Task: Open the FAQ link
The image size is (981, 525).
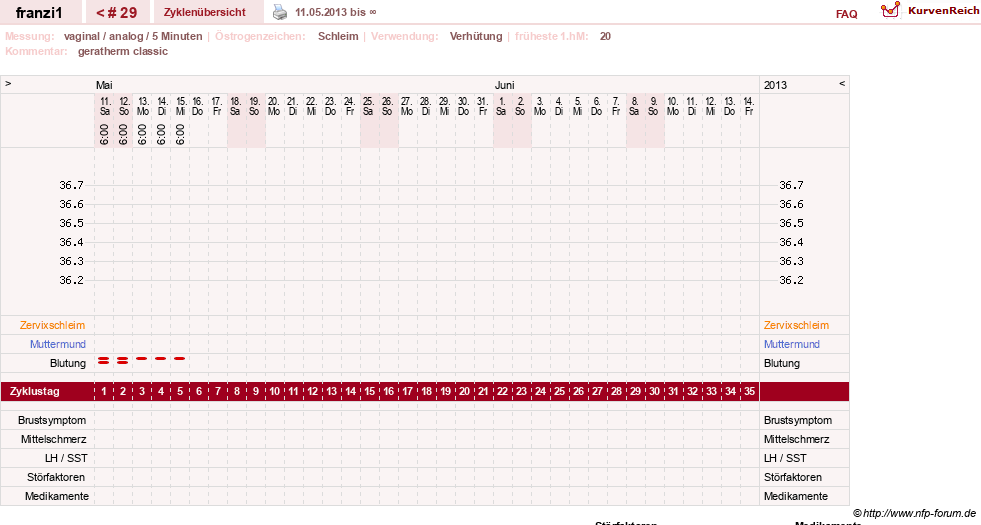Action: coord(846,14)
